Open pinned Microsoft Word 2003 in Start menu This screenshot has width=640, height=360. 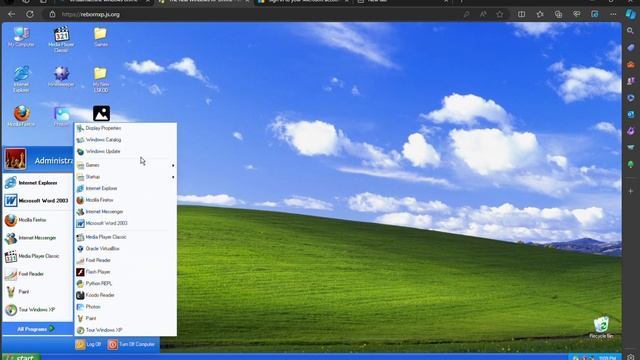[36, 200]
